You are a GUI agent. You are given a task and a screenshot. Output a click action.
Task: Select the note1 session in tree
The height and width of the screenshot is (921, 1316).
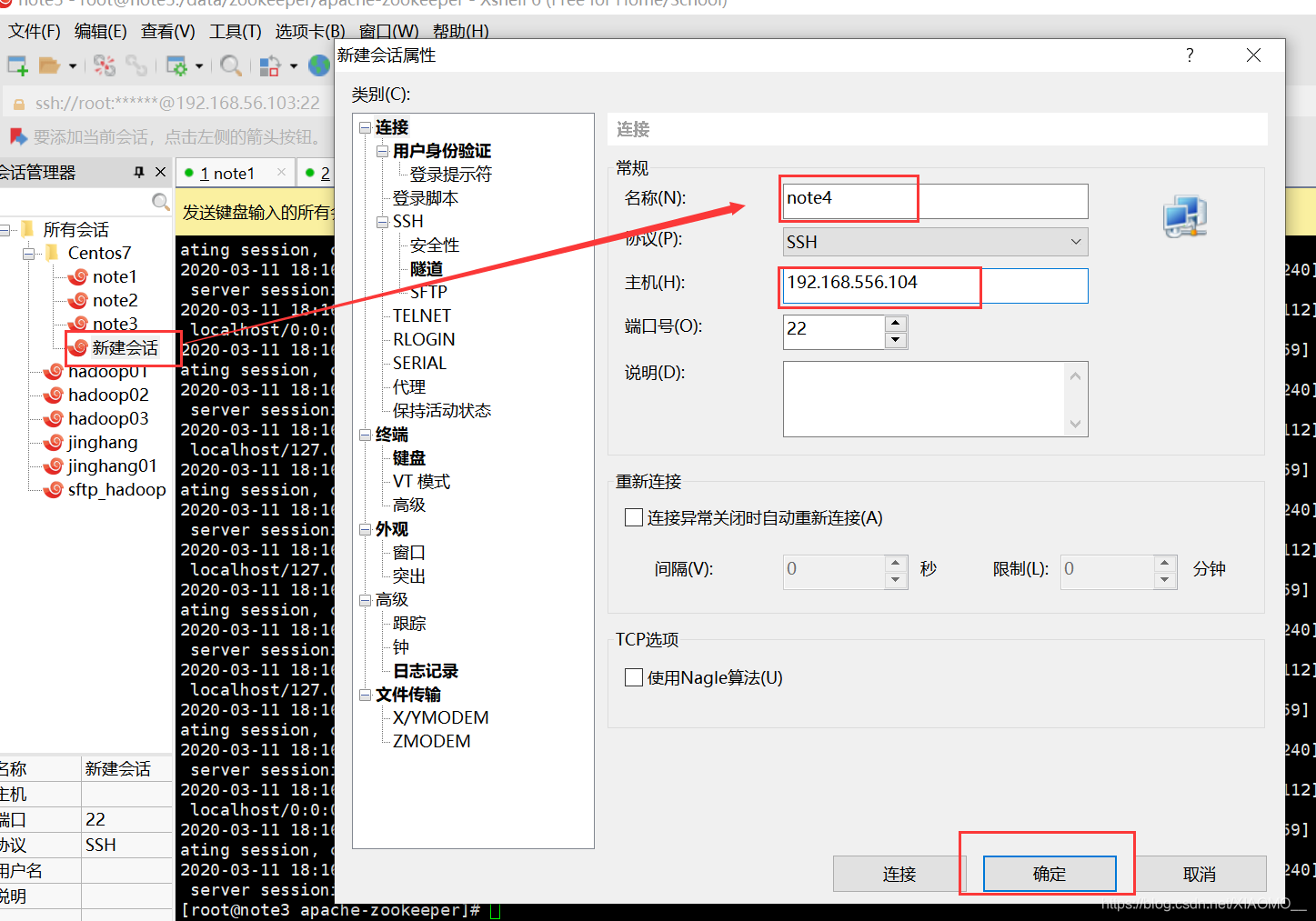point(115,276)
